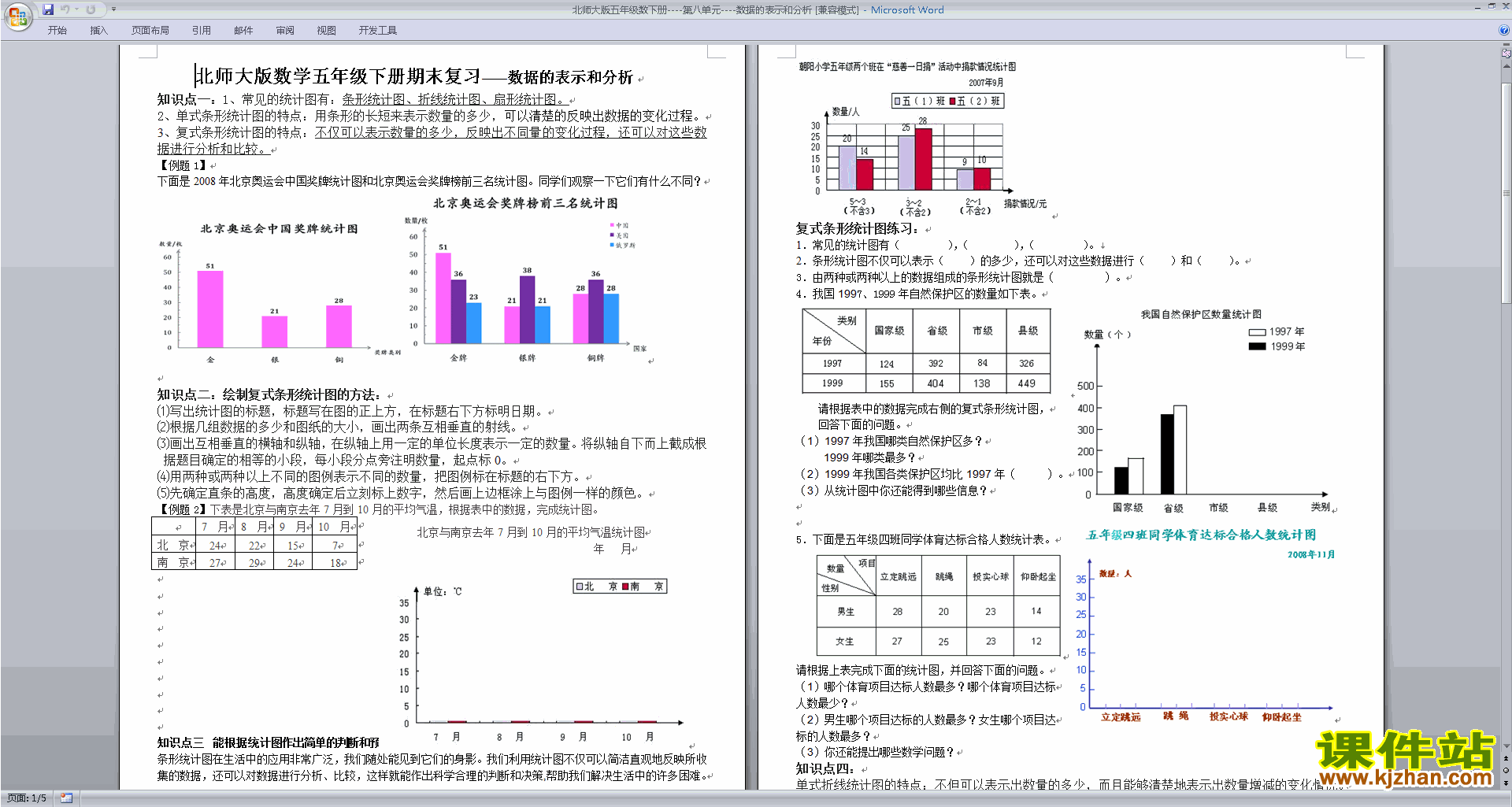Open the 审阅 ribbon tab
The image size is (1512, 807).
pos(285,31)
